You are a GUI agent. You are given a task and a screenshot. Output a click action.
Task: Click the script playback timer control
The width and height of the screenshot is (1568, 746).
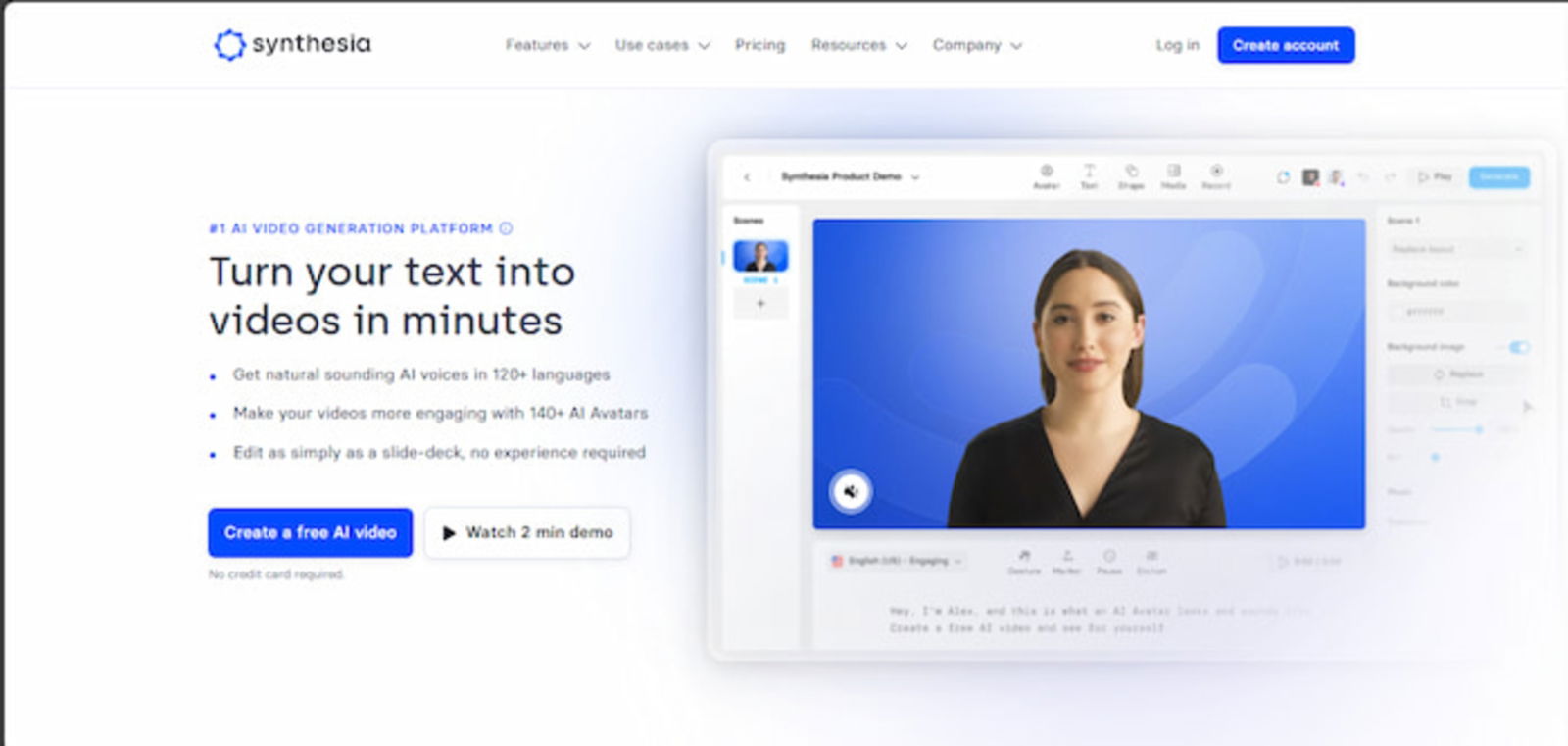point(1309,562)
